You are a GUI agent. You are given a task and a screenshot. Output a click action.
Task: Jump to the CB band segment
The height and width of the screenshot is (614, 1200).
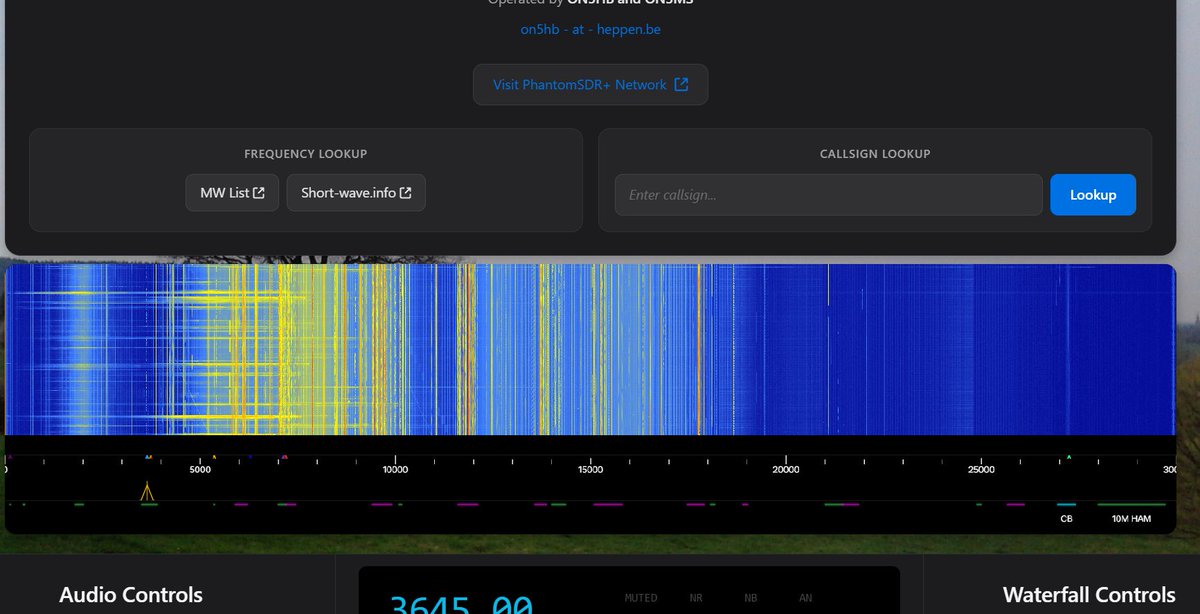pos(1066,519)
